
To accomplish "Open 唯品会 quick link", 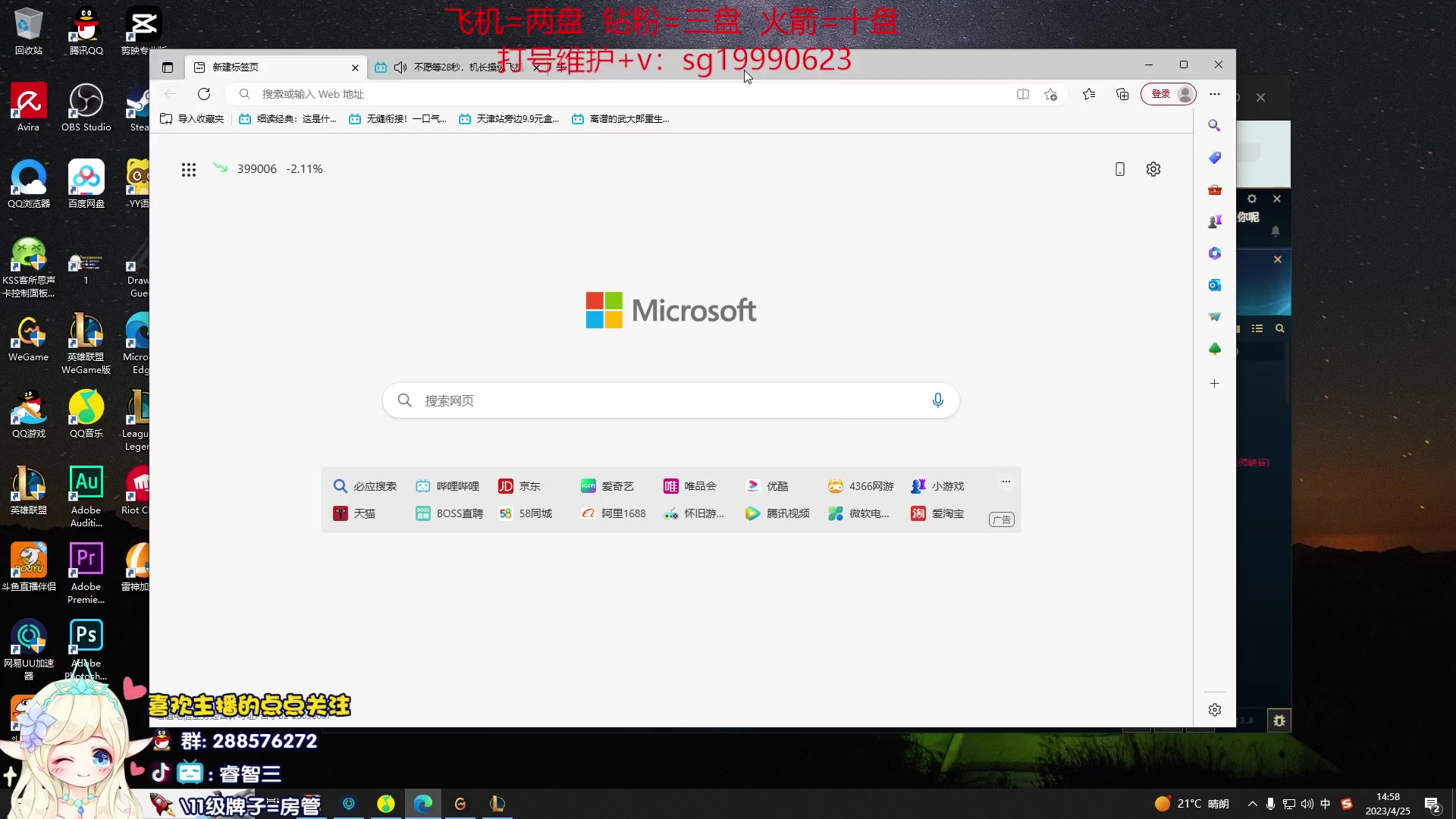I will [x=690, y=486].
